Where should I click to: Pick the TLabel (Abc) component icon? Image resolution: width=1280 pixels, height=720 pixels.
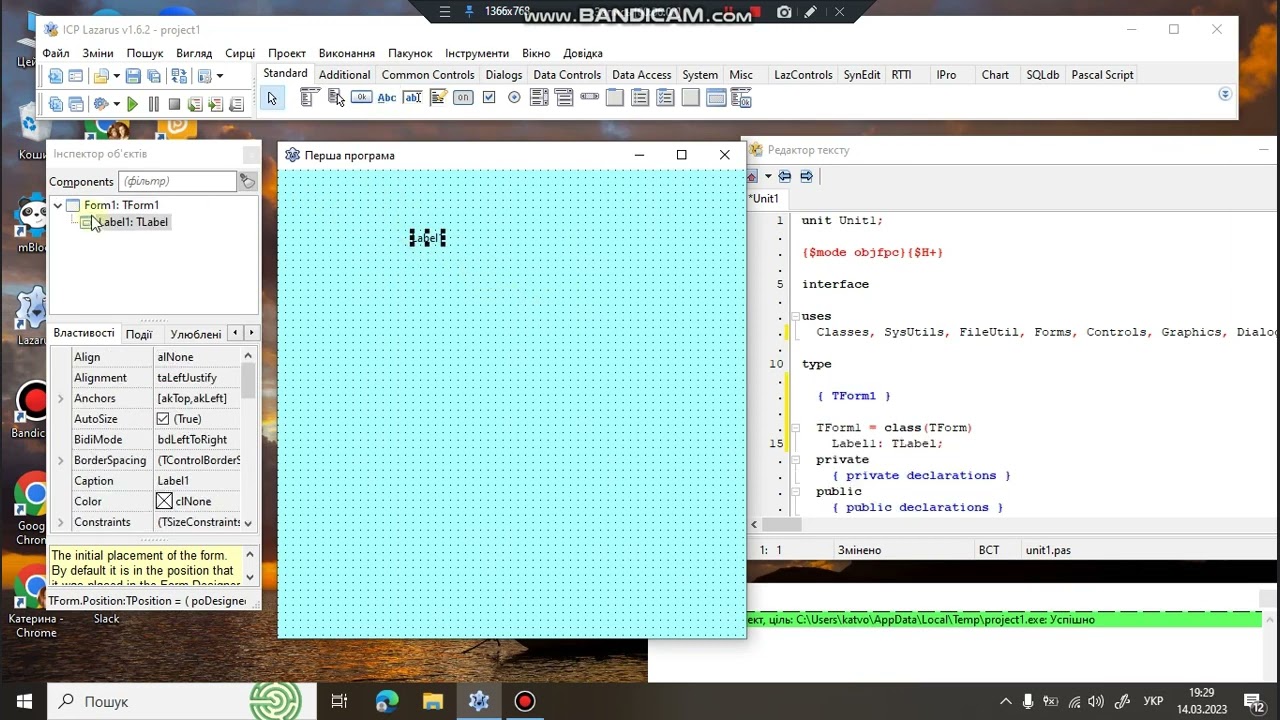point(386,97)
